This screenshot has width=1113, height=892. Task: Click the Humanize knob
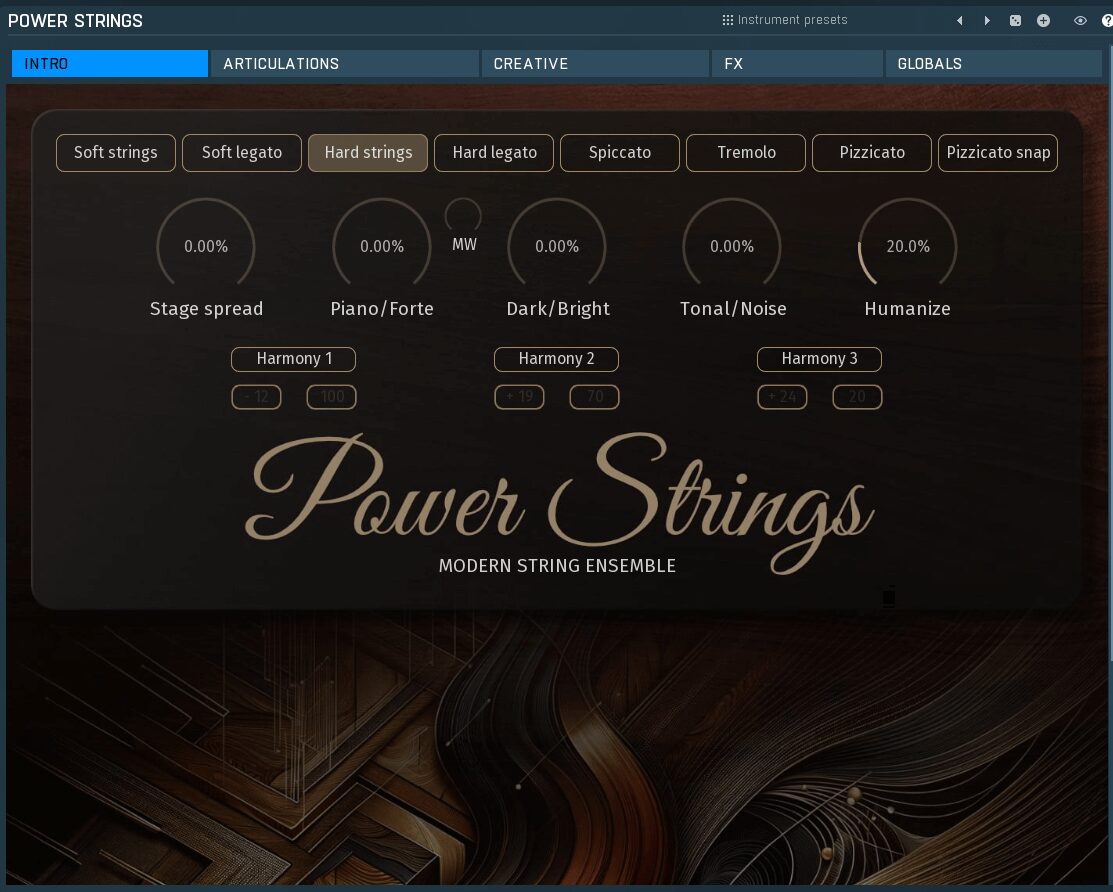(x=907, y=246)
